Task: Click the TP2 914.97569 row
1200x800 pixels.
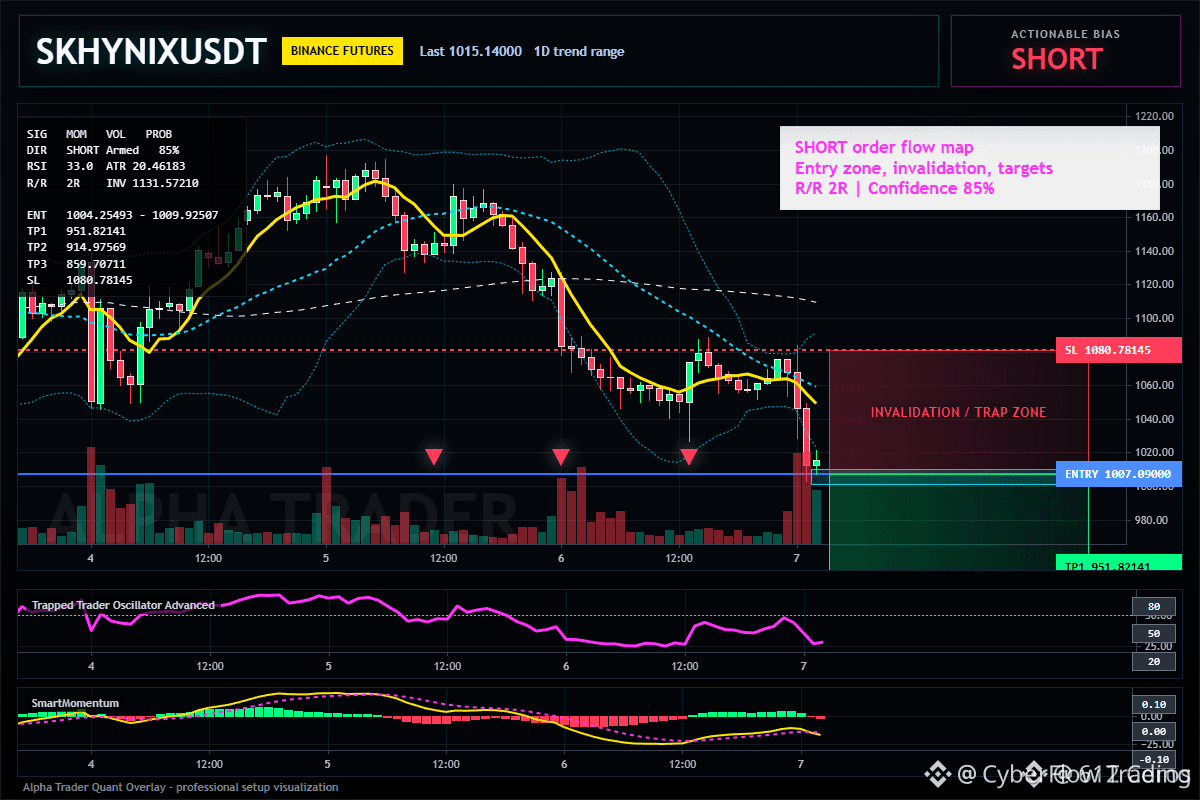Action: click(76, 247)
